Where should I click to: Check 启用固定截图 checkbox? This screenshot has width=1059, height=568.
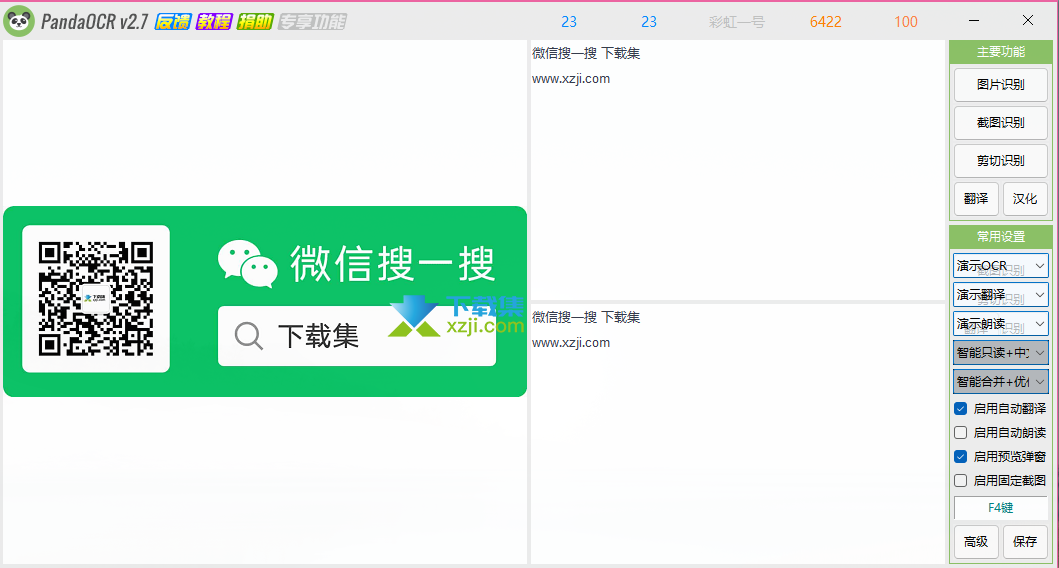[x=960, y=480]
